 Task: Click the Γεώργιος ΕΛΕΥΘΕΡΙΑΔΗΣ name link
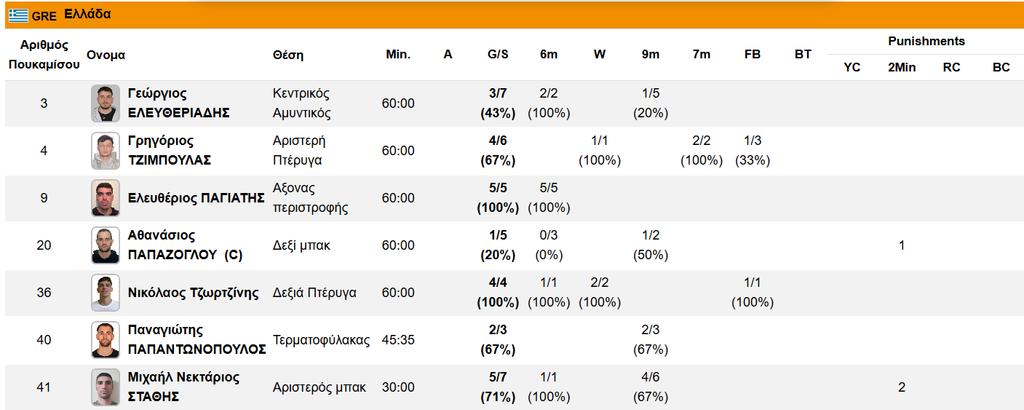(x=179, y=103)
